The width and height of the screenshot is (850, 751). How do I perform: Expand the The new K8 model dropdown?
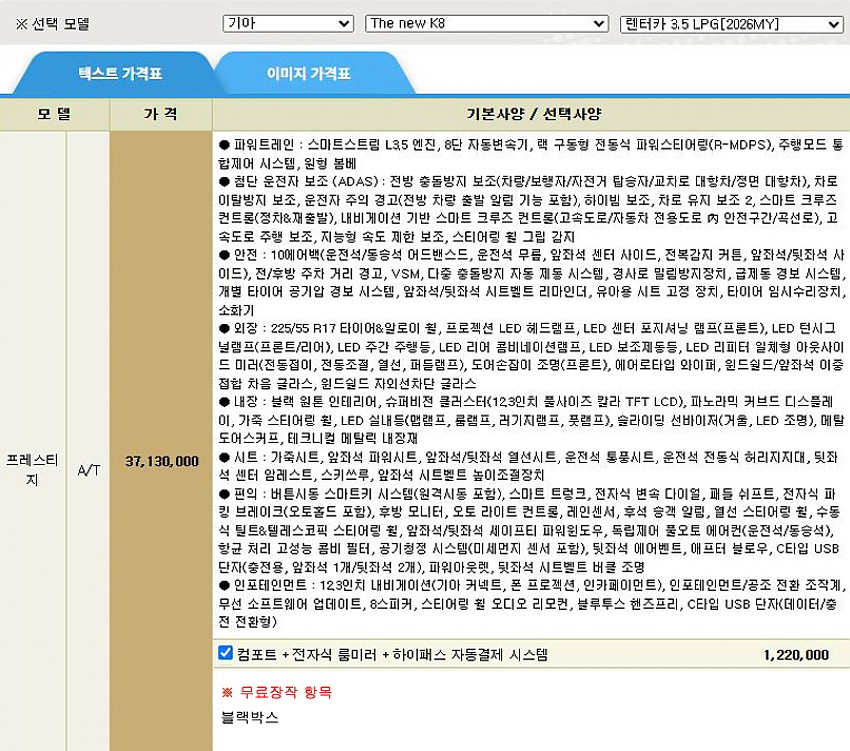point(486,24)
